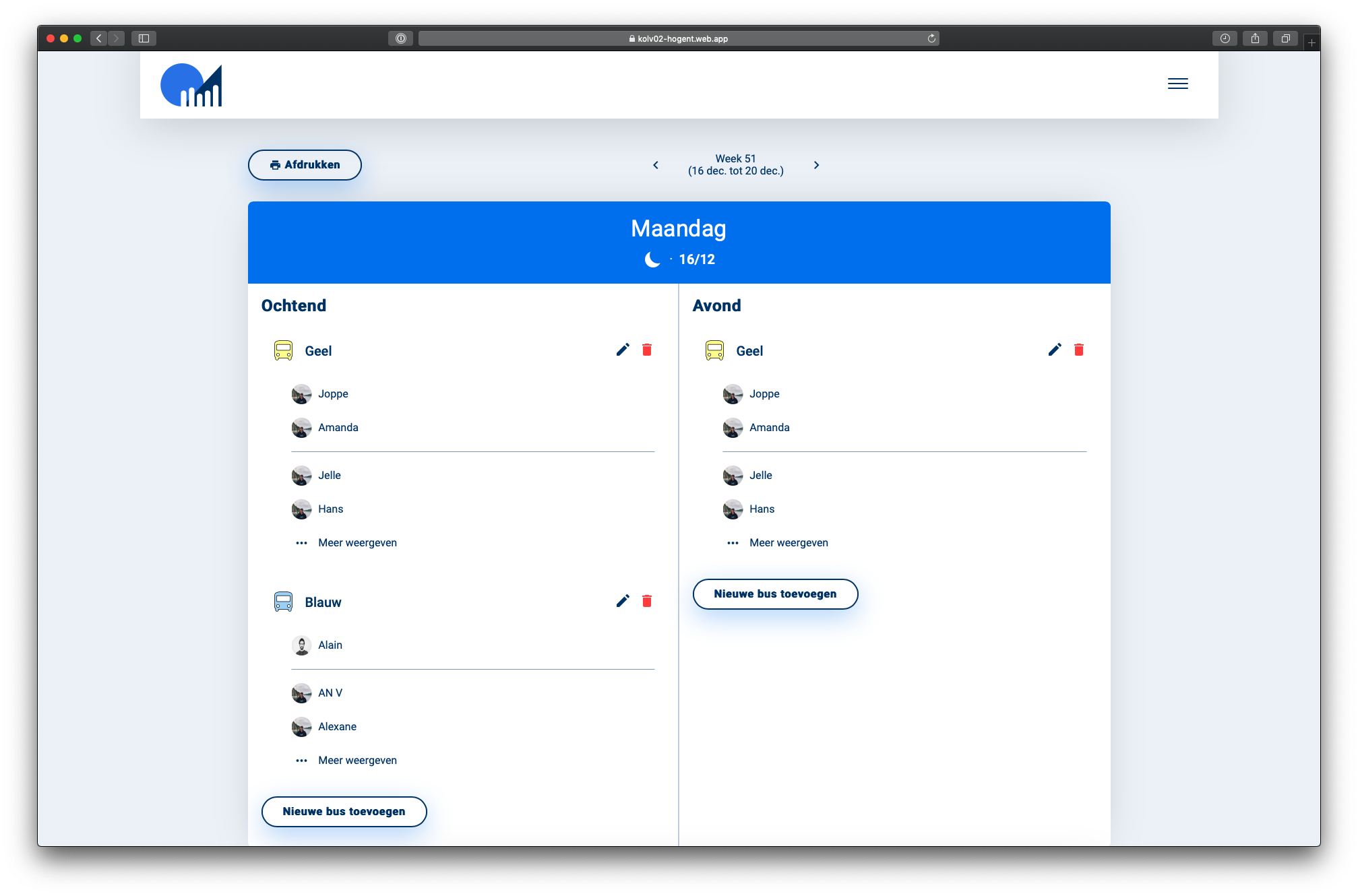
Task: Expand Meer weergeven under morning Geel
Action: (x=357, y=543)
